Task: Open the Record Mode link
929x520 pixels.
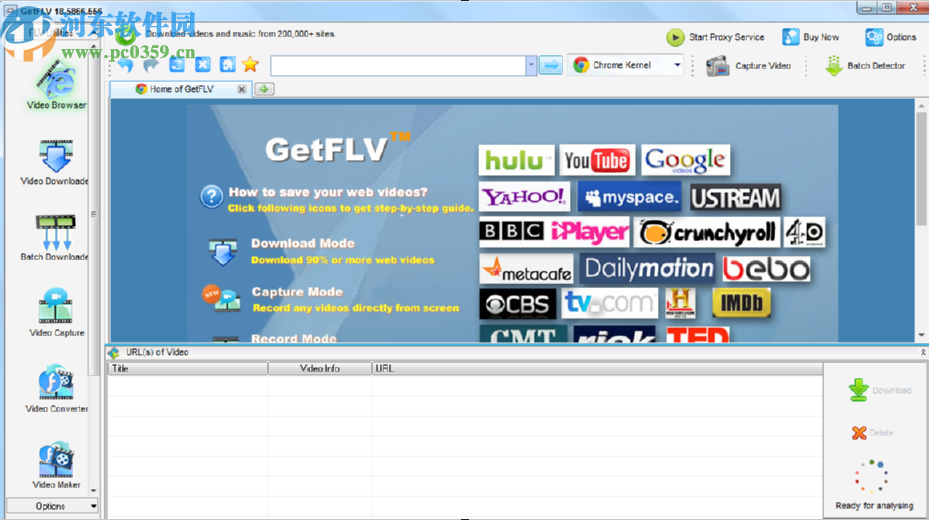Action: click(294, 339)
